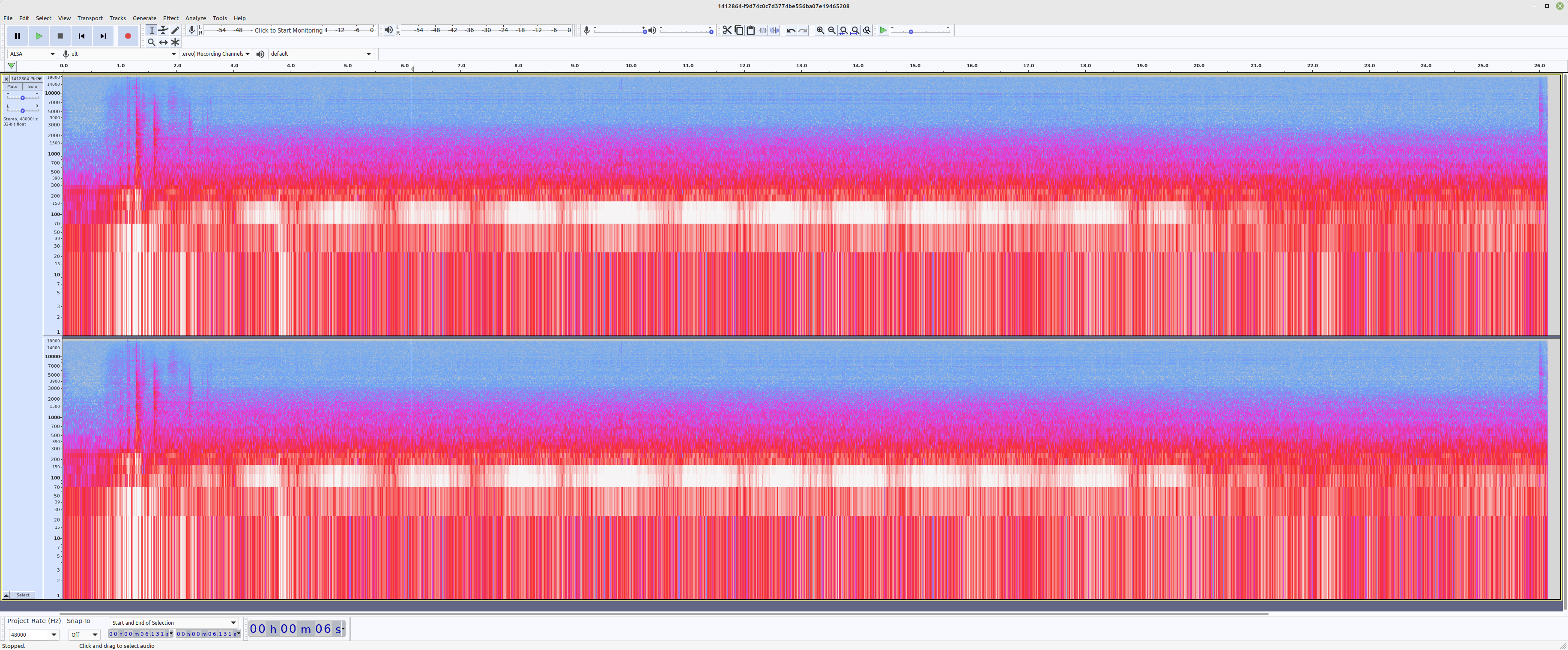Viewport: 1568px width, 650px height.
Task: Open the Snap-To dropdown
Action: (84, 635)
